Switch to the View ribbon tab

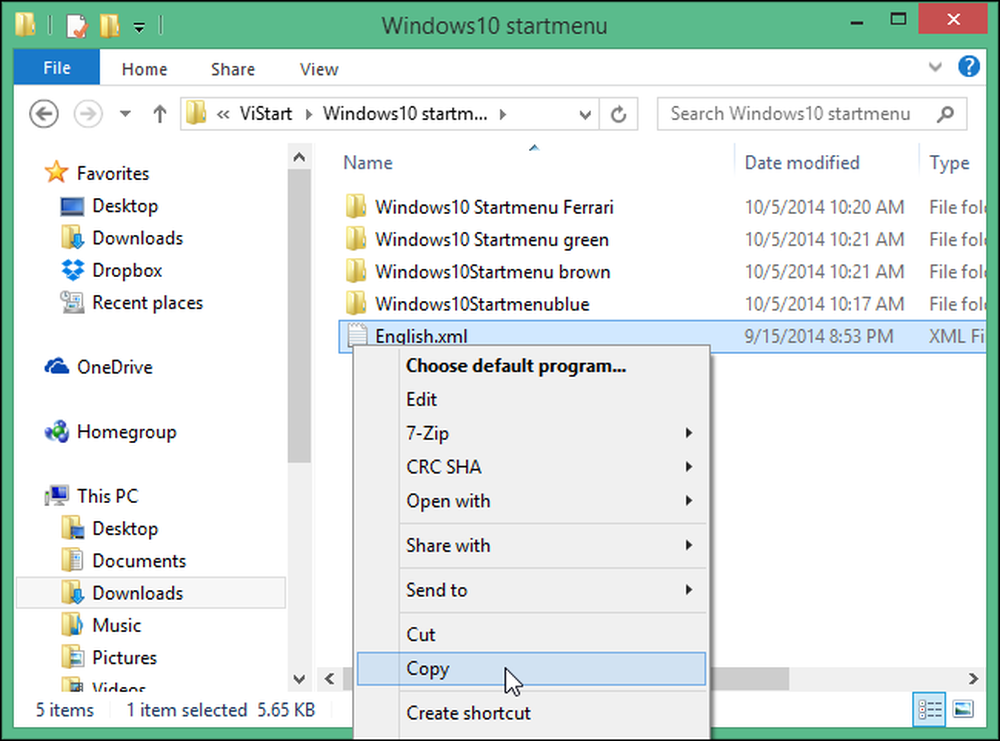point(319,69)
